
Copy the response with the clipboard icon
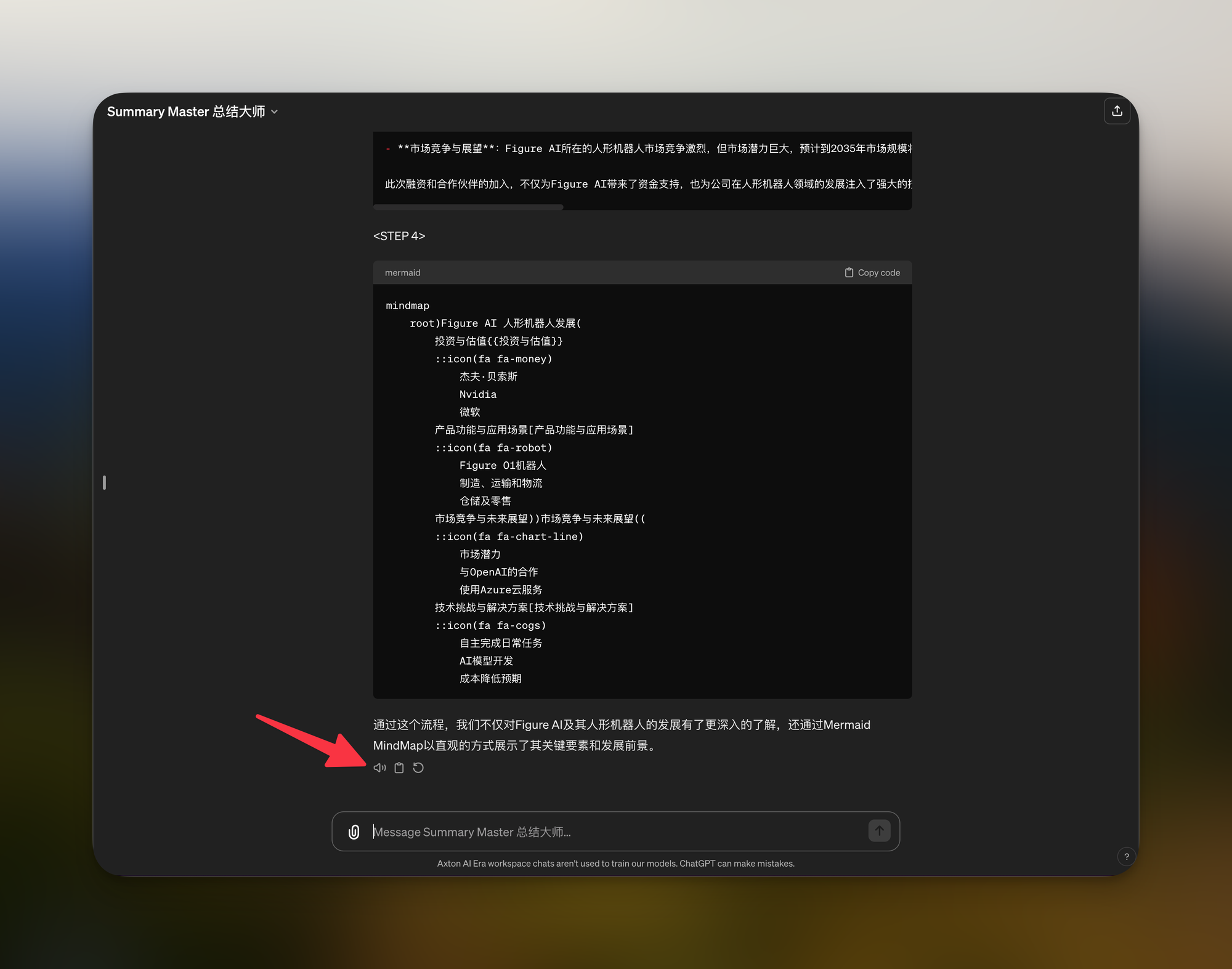click(399, 768)
